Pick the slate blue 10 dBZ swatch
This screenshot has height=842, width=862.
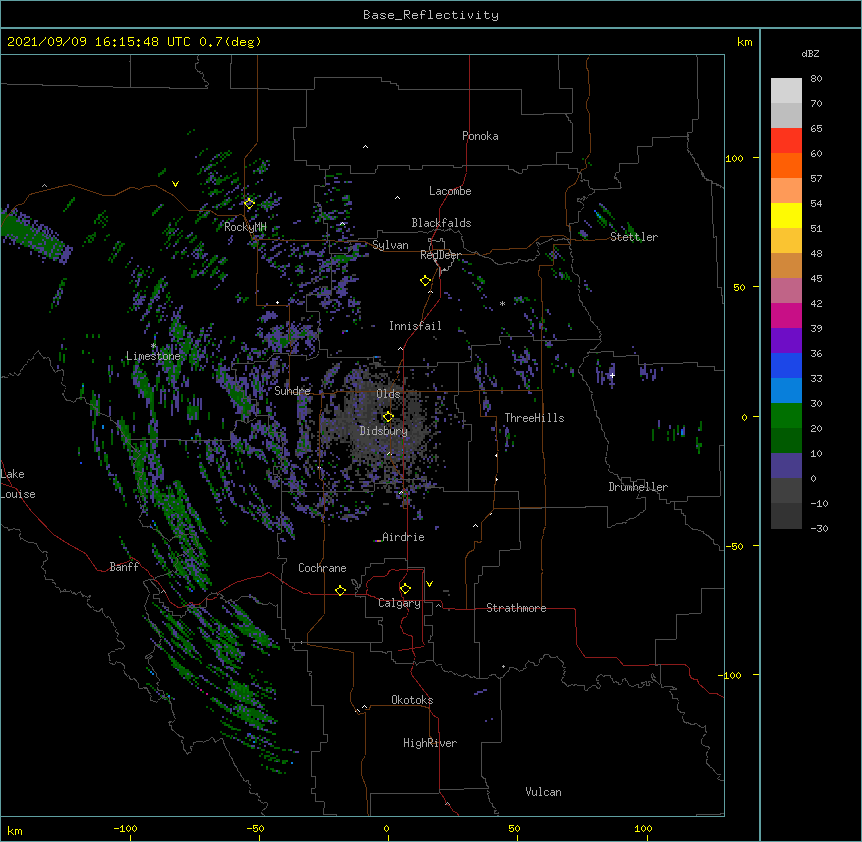click(786, 466)
